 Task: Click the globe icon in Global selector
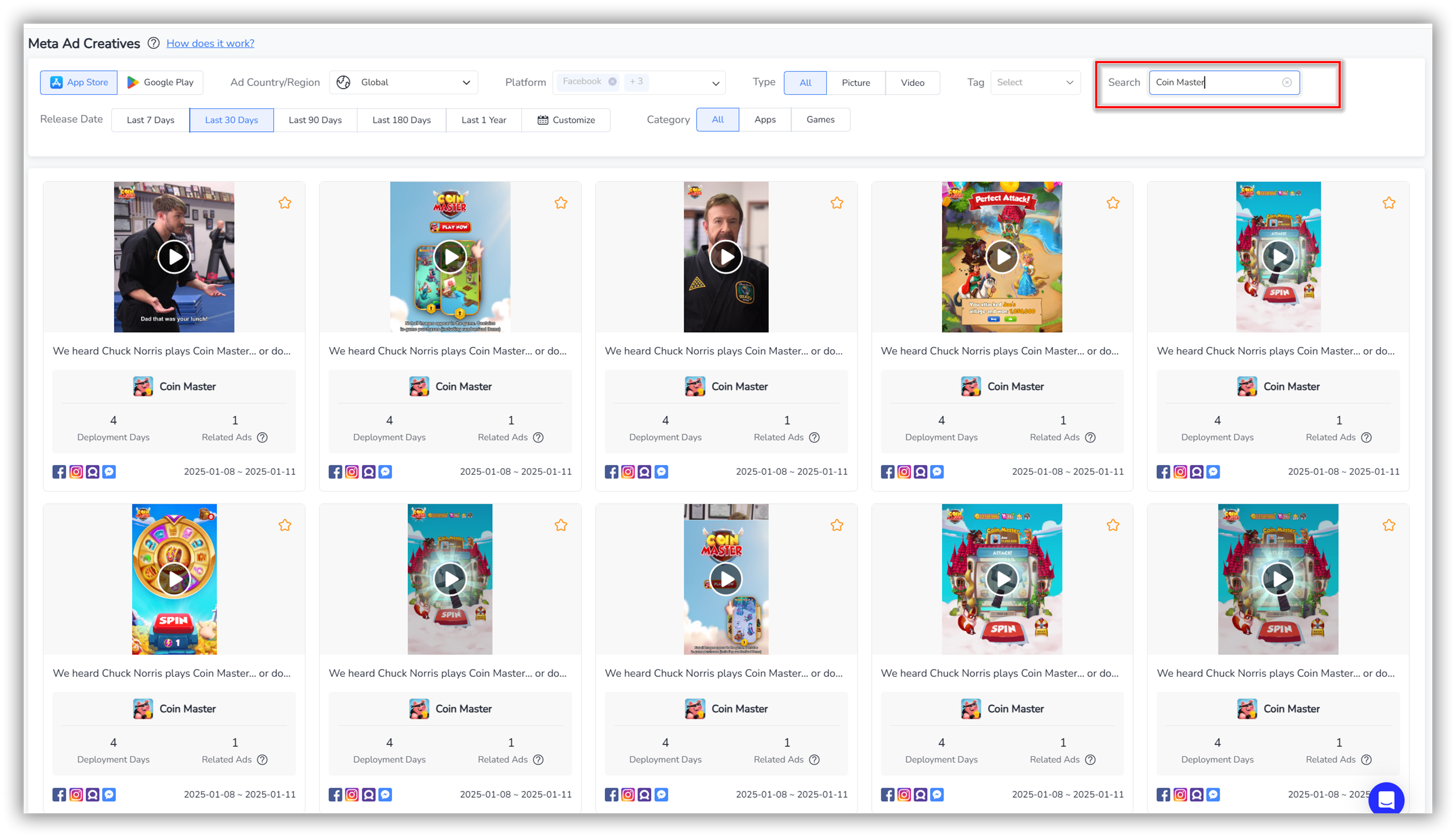coord(344,82)
